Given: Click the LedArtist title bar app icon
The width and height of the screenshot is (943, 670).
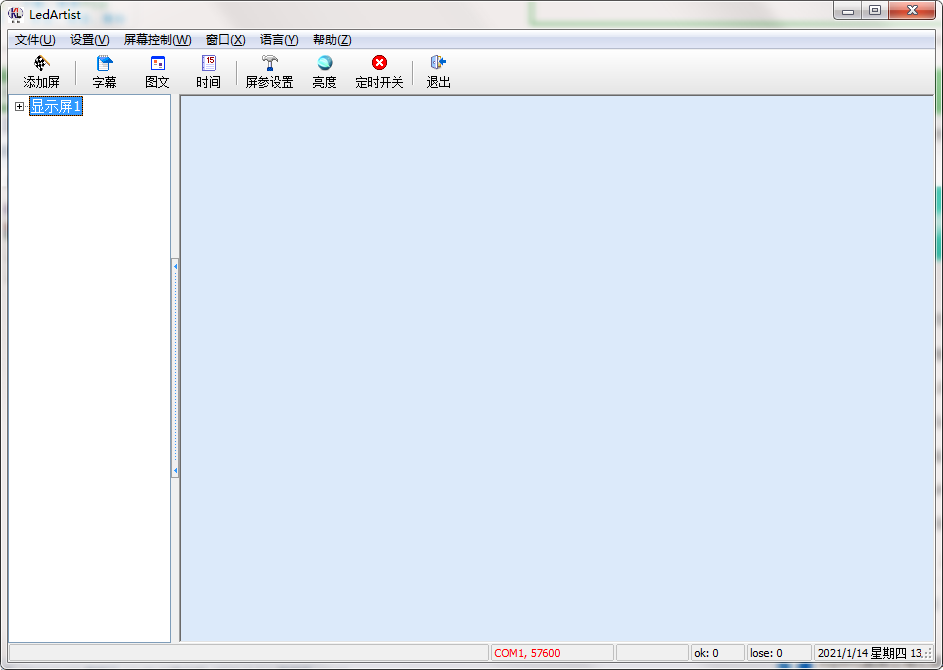Looking at the screenshot, I should [15, 13].
